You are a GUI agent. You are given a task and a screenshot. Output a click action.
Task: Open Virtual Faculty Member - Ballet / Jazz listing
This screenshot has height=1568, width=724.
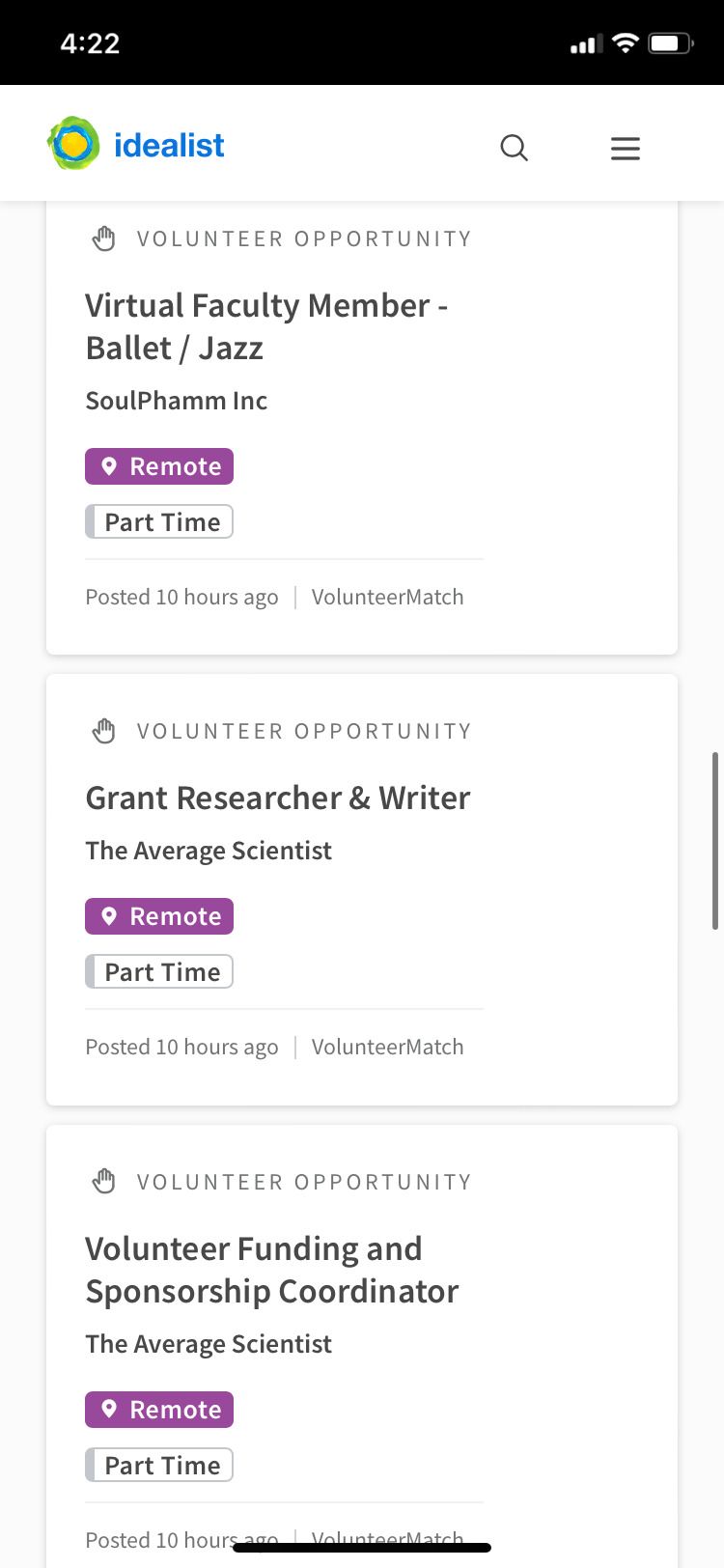point(265,326)
